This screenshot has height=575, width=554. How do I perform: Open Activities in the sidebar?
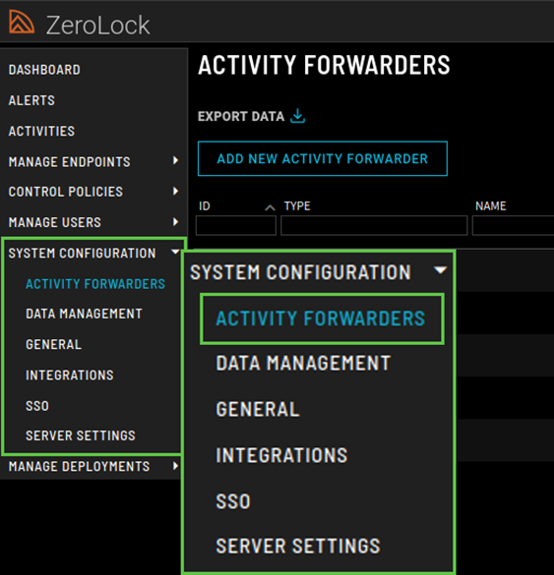[41, 131]
